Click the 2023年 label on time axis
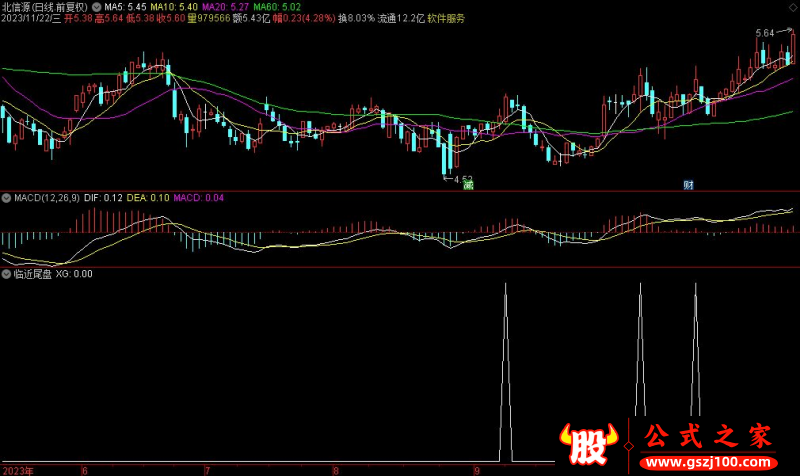 [18, 470]
